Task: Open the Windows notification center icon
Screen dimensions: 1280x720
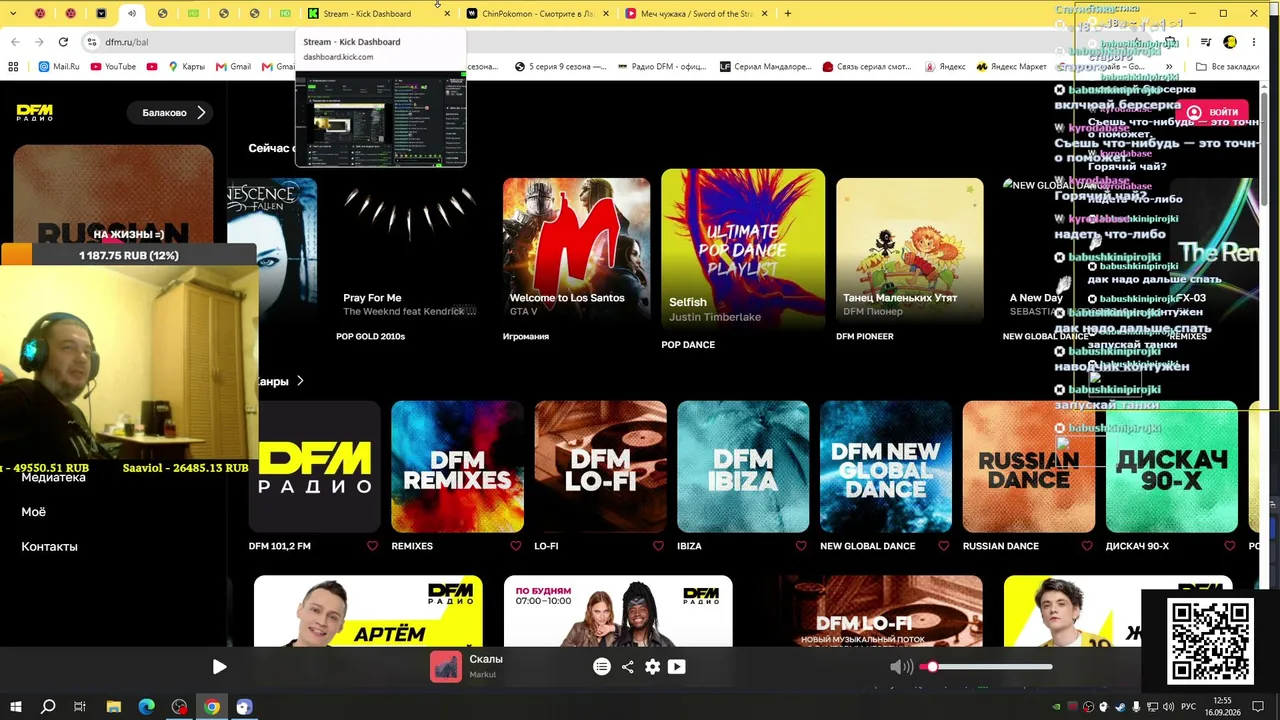Action: [1259, 707]
